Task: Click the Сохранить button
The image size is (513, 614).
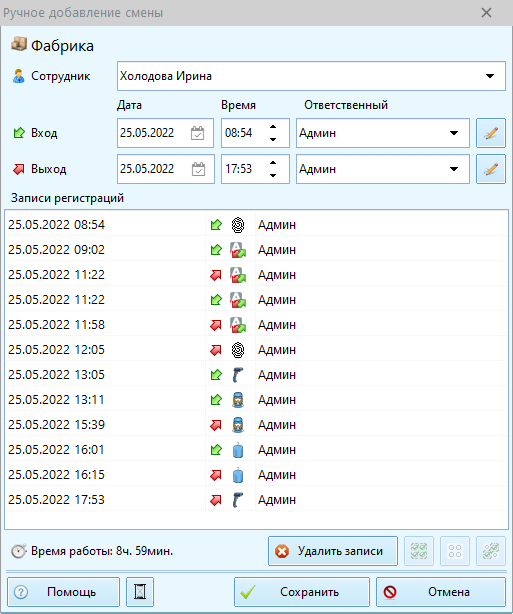Action: tap(302, 592)
